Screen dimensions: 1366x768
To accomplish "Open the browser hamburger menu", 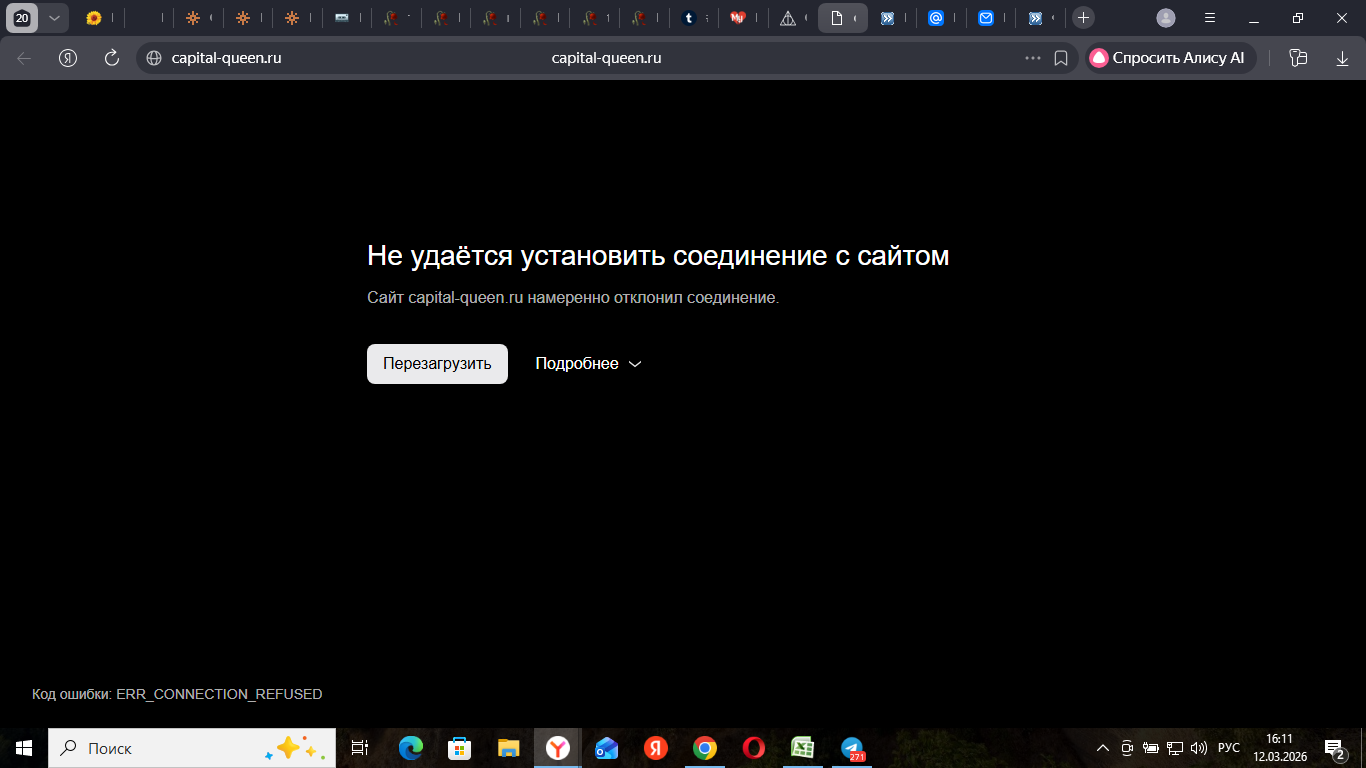I will [1209, 17].
